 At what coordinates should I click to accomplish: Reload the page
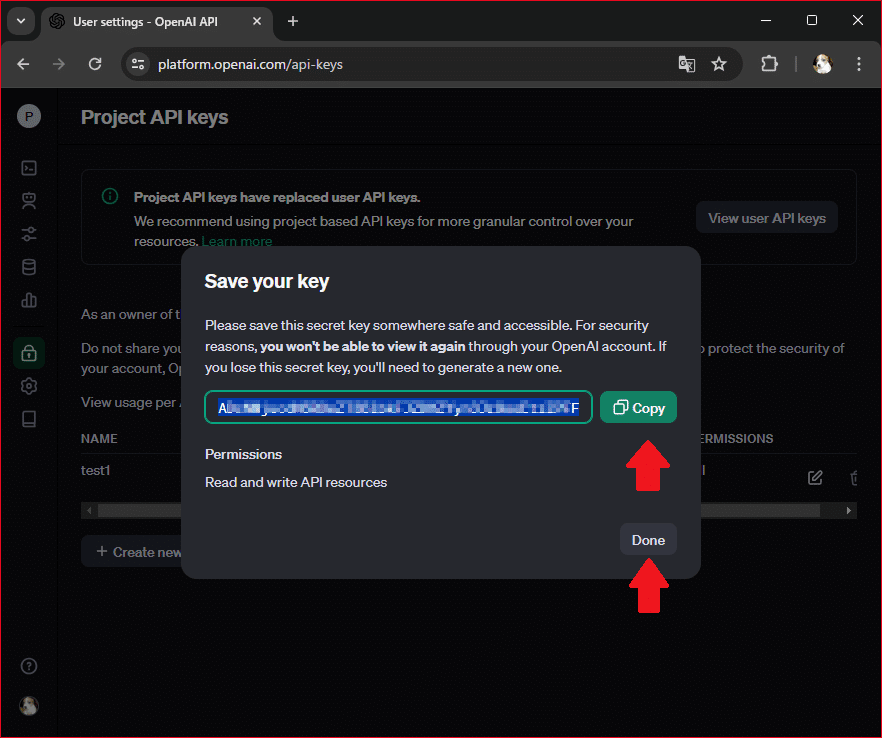click(x=95, y=64)
